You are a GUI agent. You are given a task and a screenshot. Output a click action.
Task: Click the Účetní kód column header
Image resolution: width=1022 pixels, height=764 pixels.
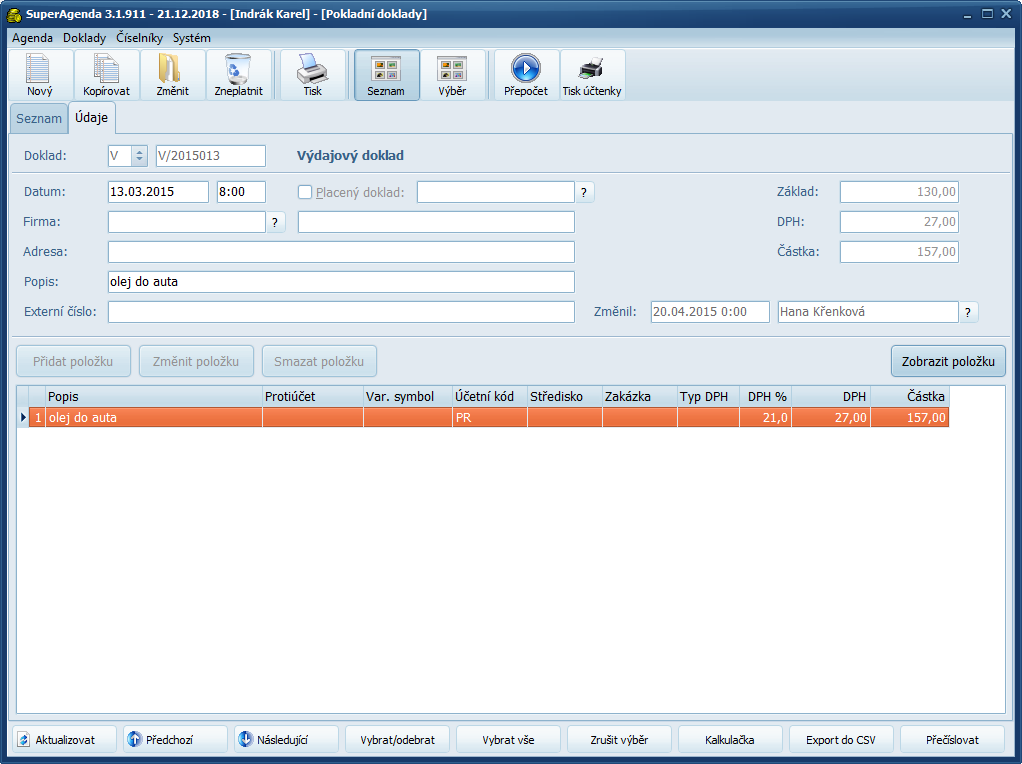click(x=490, y=397)
